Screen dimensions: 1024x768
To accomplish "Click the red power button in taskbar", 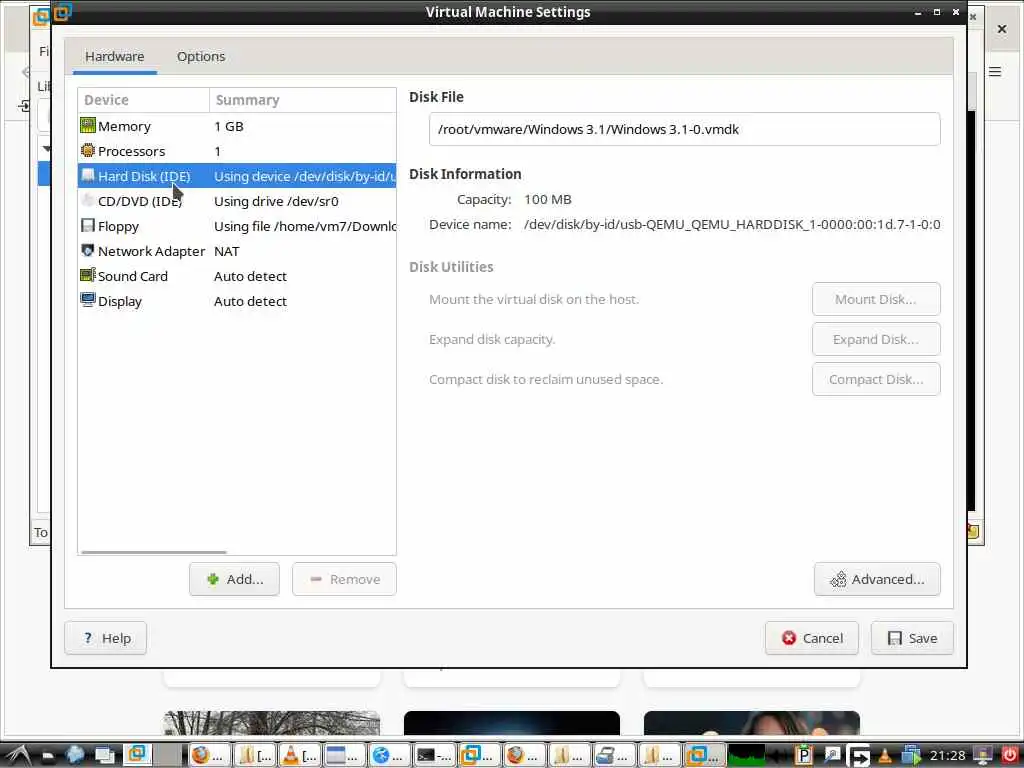I will (1009, 756).
